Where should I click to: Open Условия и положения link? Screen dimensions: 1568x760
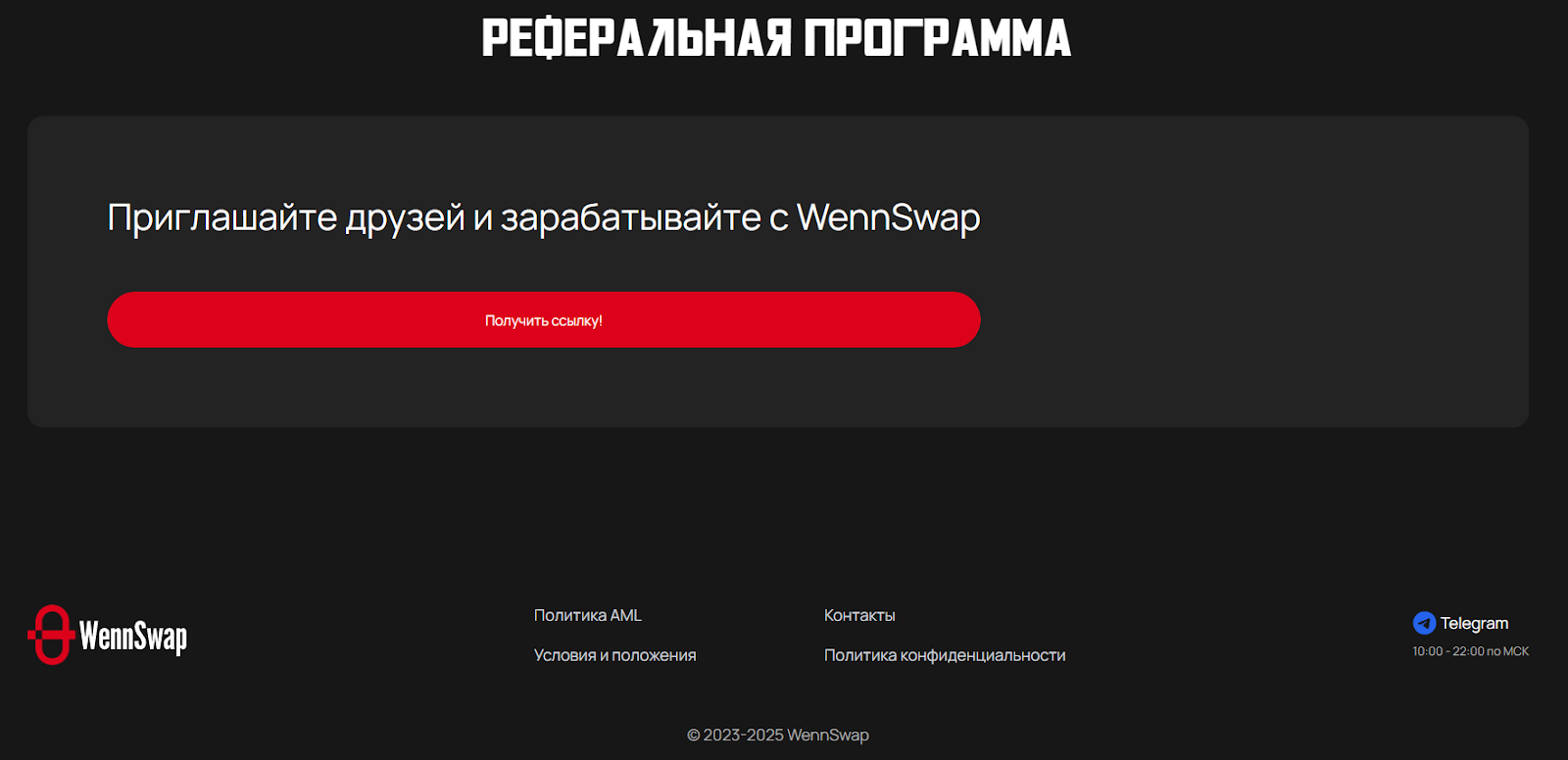coord(614,655)
